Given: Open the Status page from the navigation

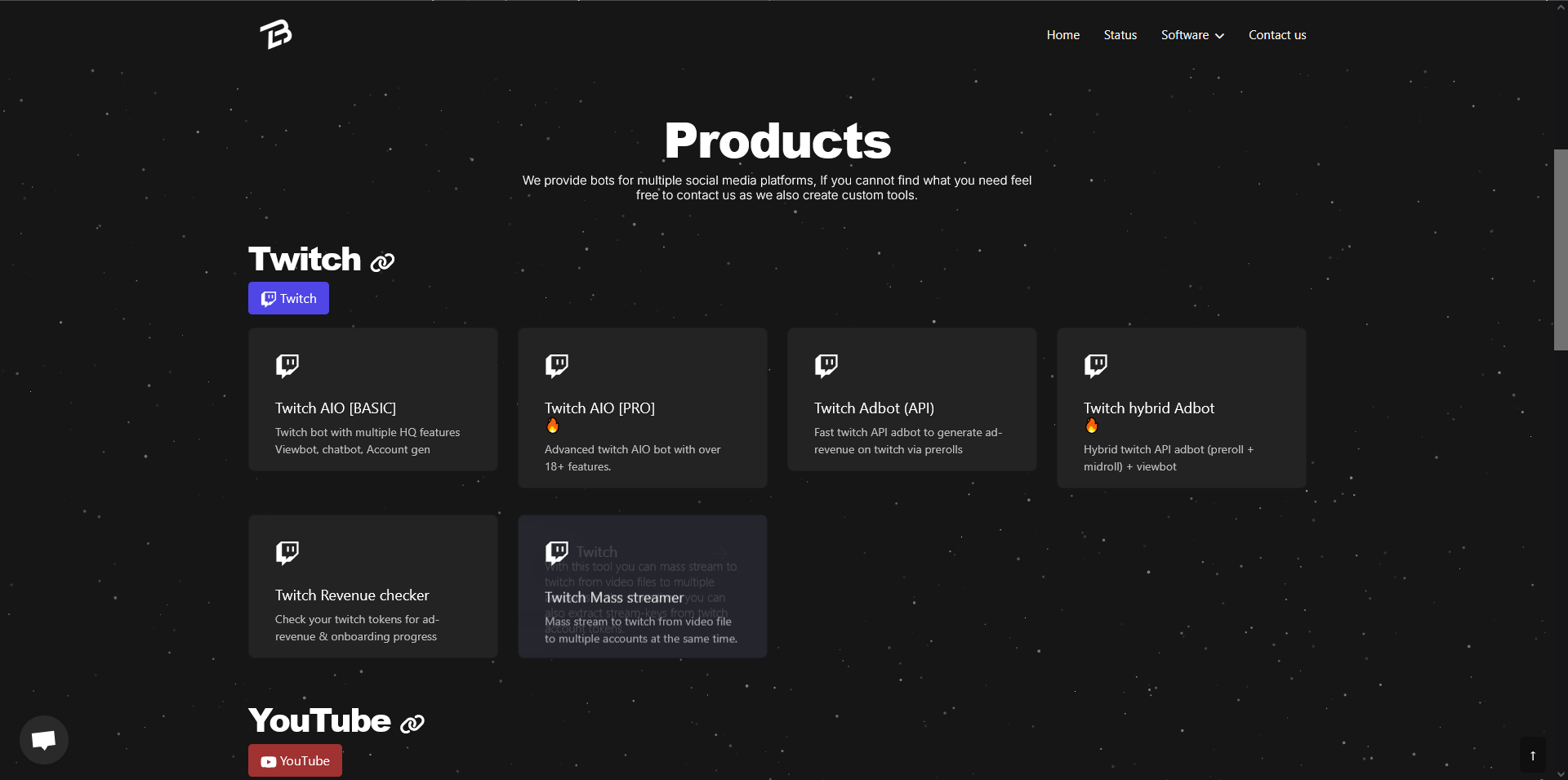Looking at the screenshot, I should point(1120,34).
